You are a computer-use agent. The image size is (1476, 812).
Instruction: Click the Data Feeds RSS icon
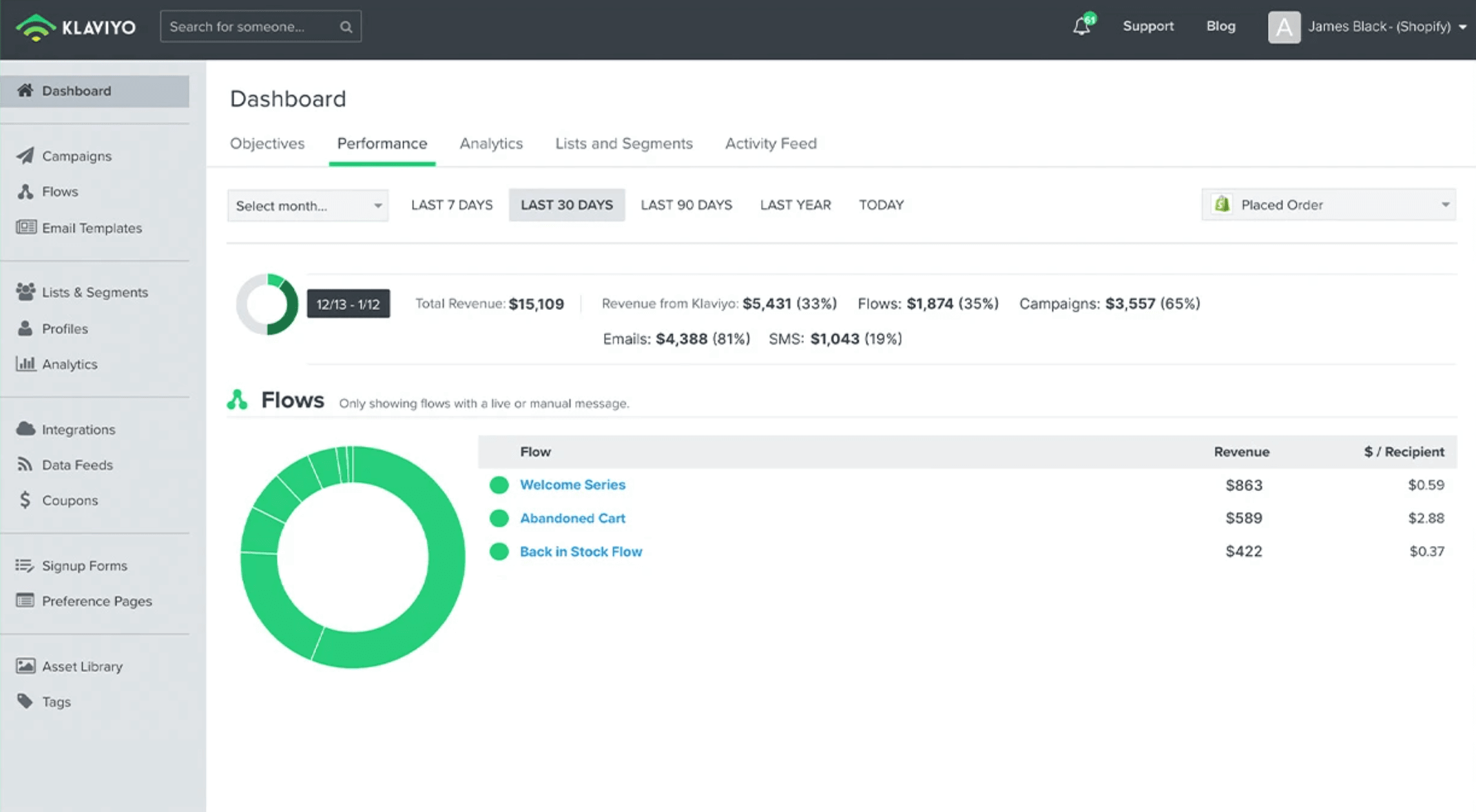25,465
